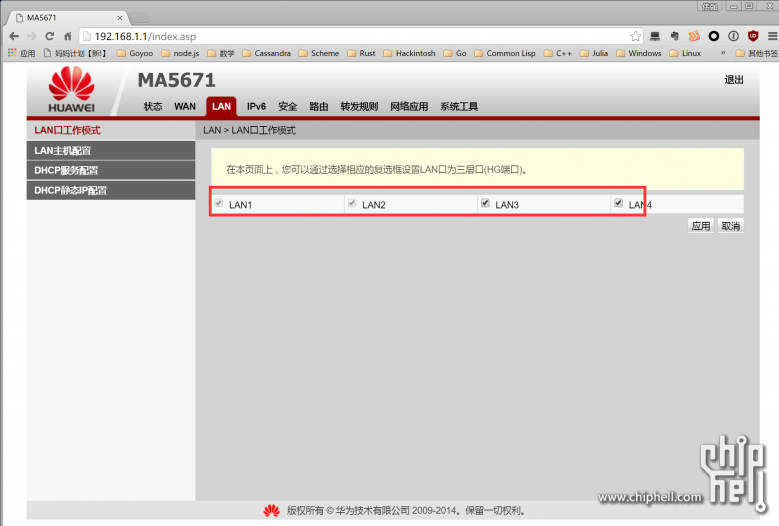
Task: Open the Goyoo bookmark folder
Action: (135, 53)
